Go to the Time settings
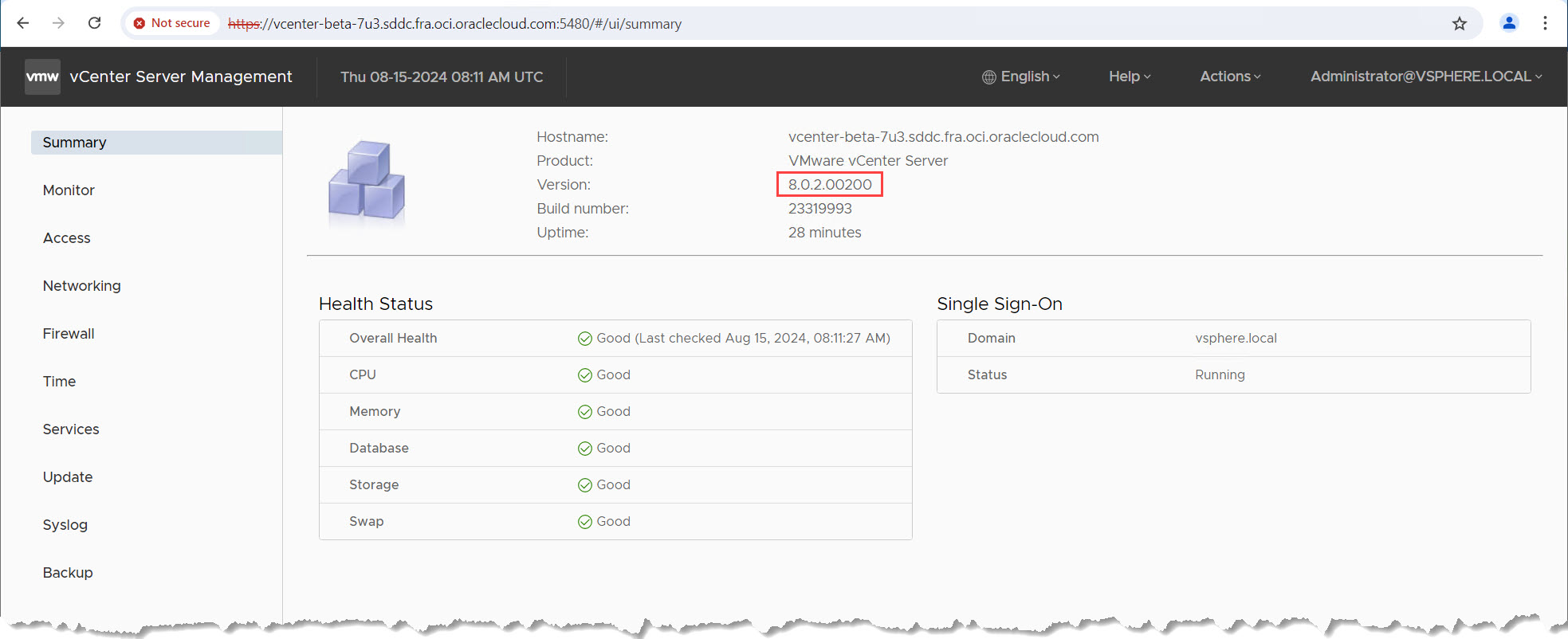 (60, 382)
